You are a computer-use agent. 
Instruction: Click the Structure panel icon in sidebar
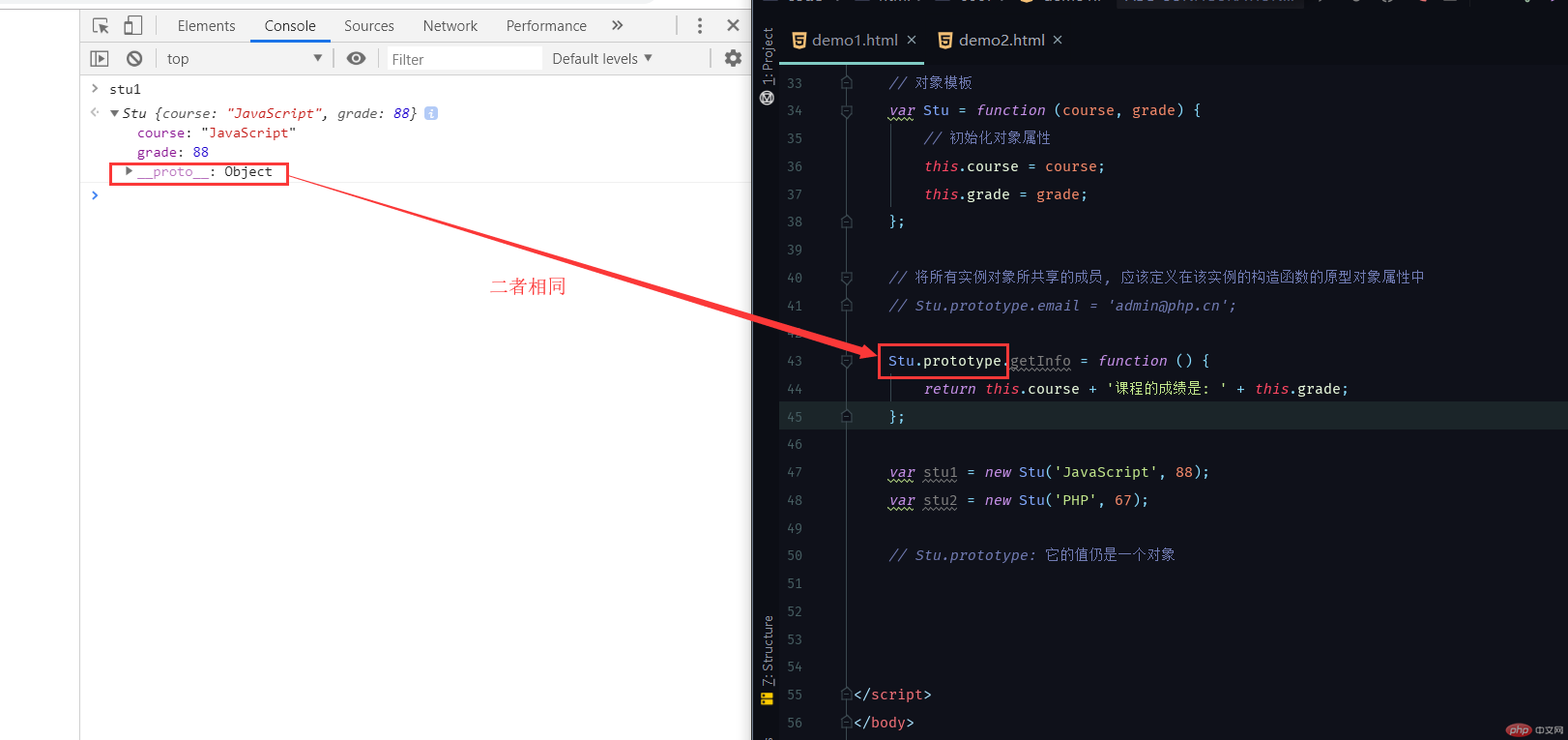768,698
